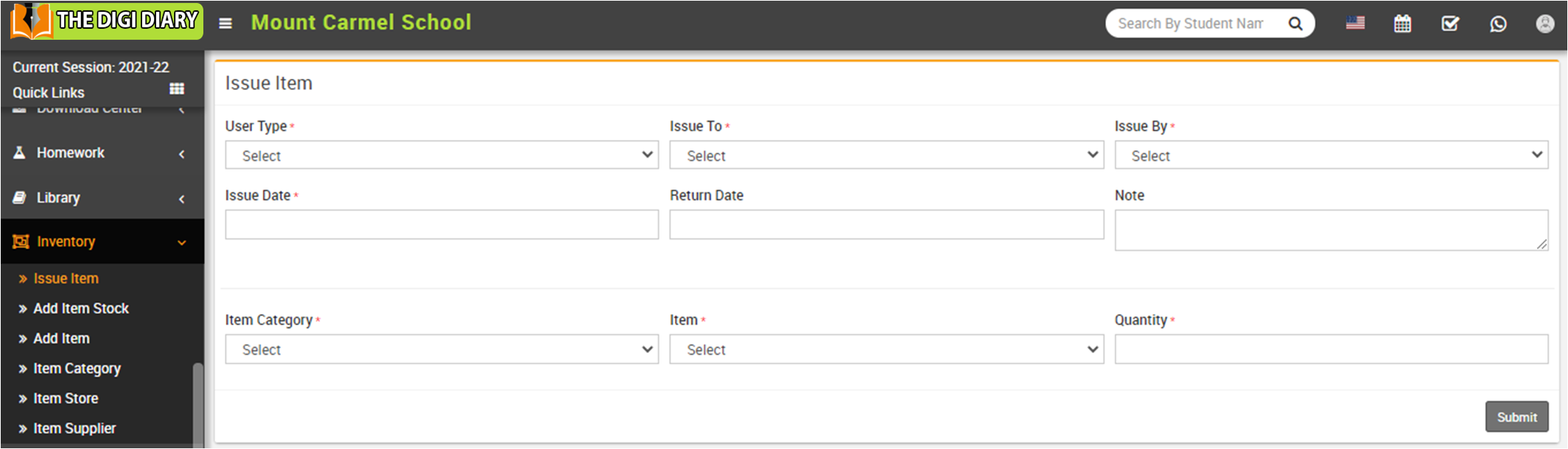
Task: Open the User Type dropdown
Action: point(441,156)
